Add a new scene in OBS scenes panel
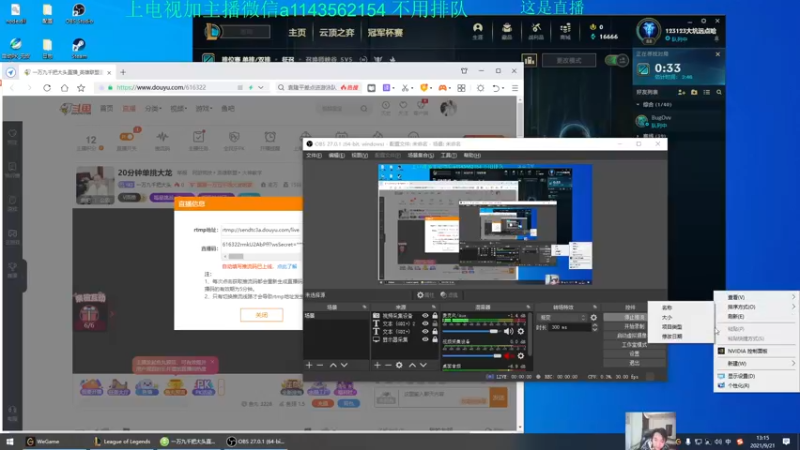The image size is (800, 450). pos(309,365)
